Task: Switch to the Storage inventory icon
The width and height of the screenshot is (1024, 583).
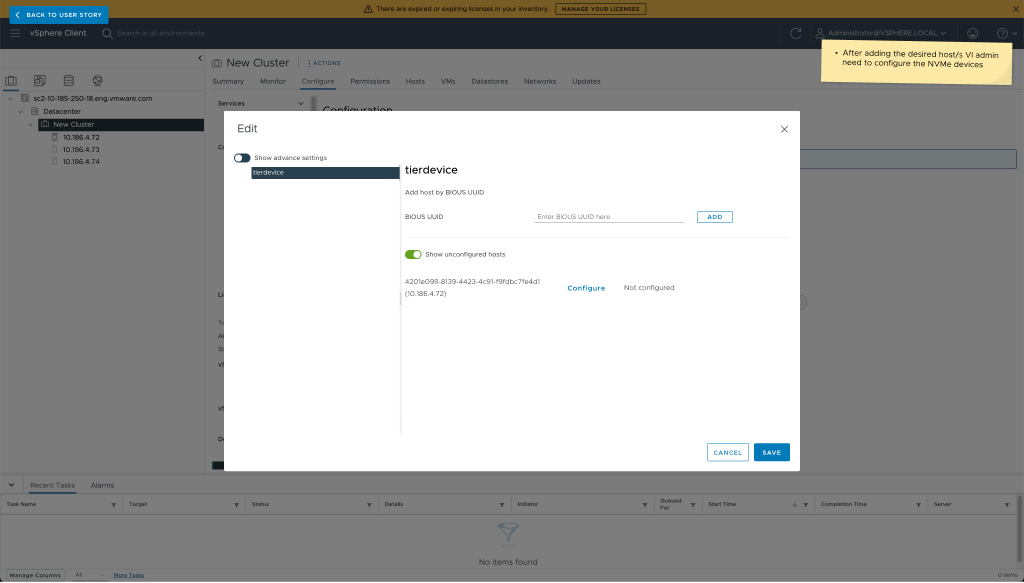Action: tap(68, 80)
